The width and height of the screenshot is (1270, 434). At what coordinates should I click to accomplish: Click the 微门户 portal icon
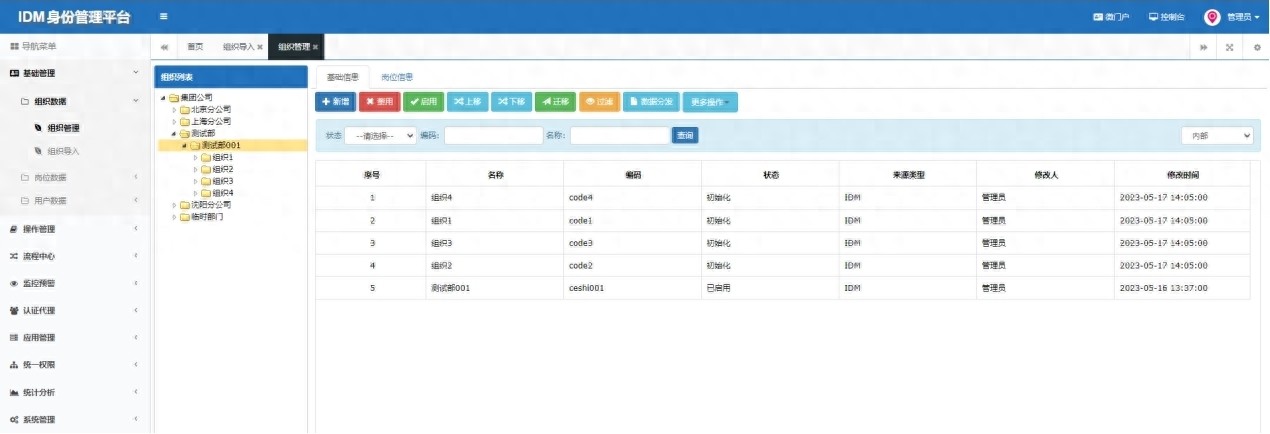(x=1098, y=17)
